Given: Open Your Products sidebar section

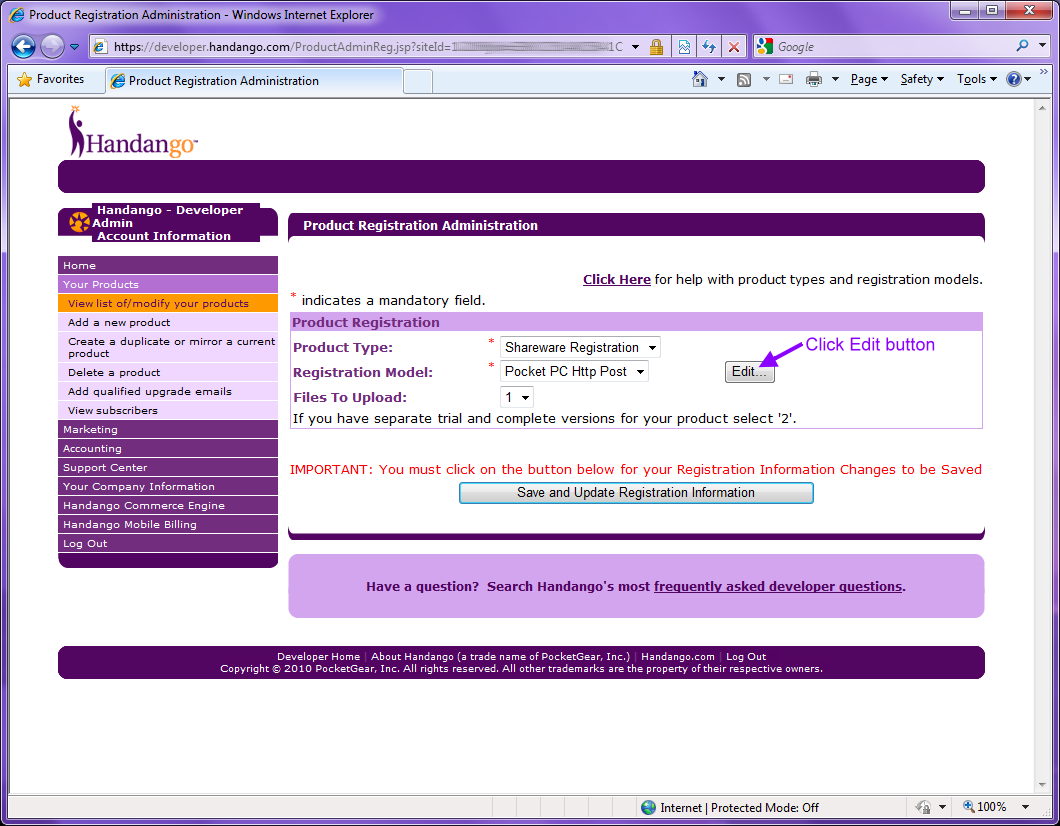Looking at the screenshot, I should click(x=168, y=284).
